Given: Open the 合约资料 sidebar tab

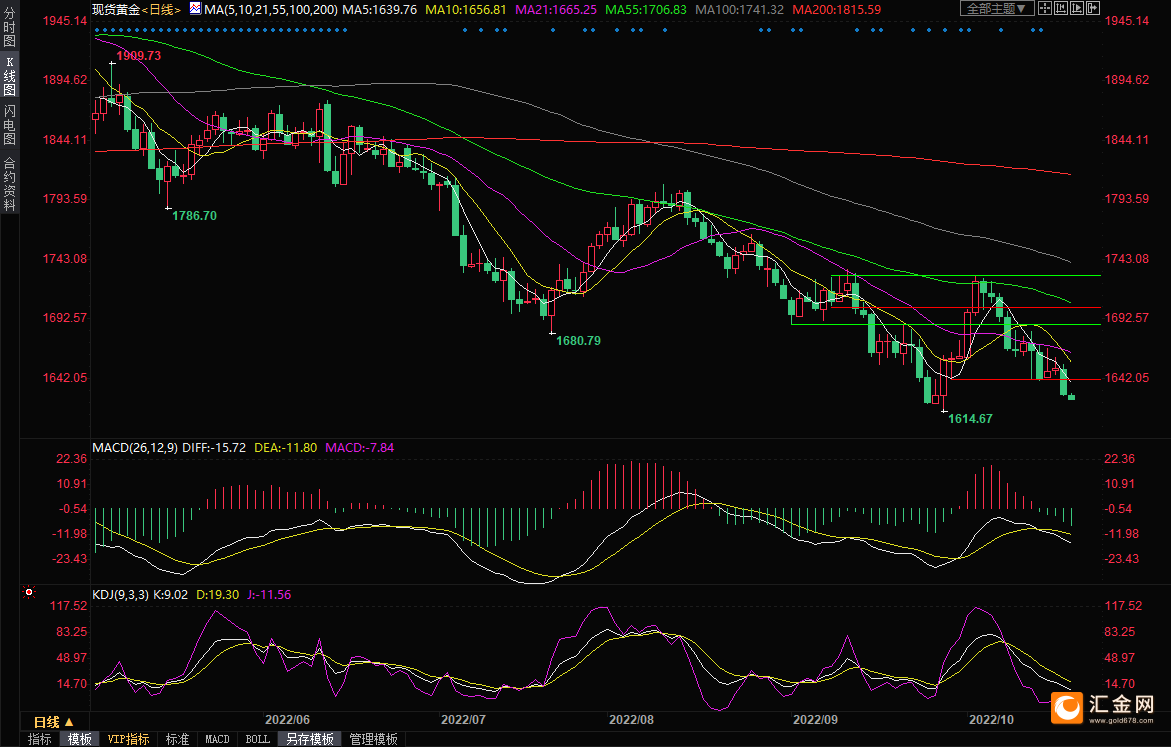Looking at the screenshot, I should coord(9,183).
